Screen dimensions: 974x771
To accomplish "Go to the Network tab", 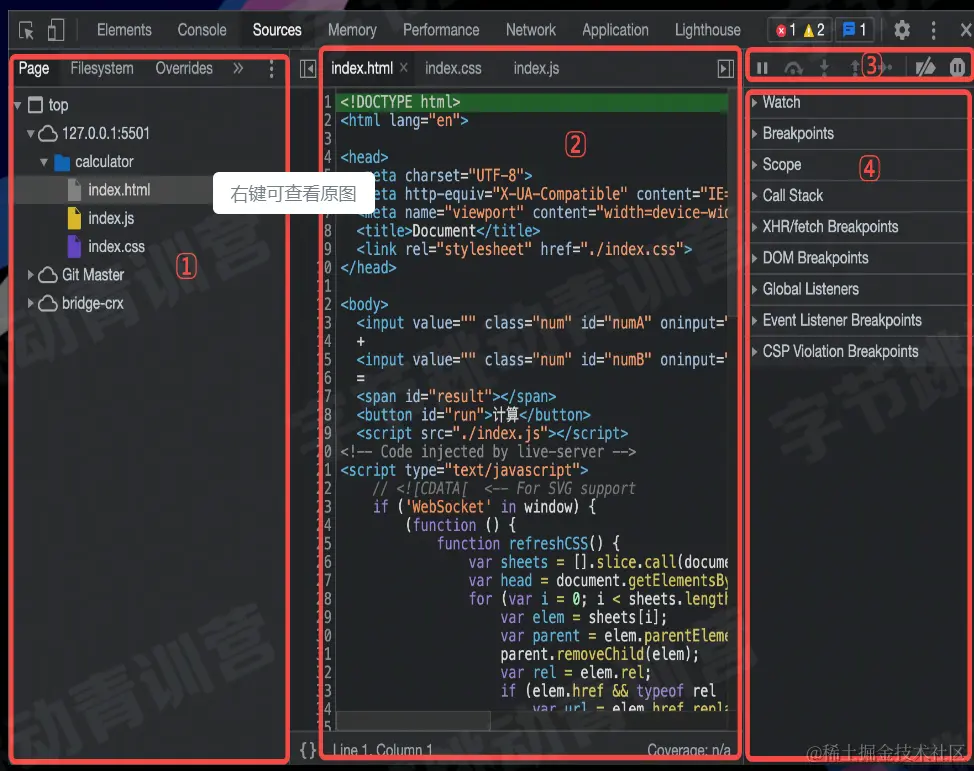I will click(530, 30).
